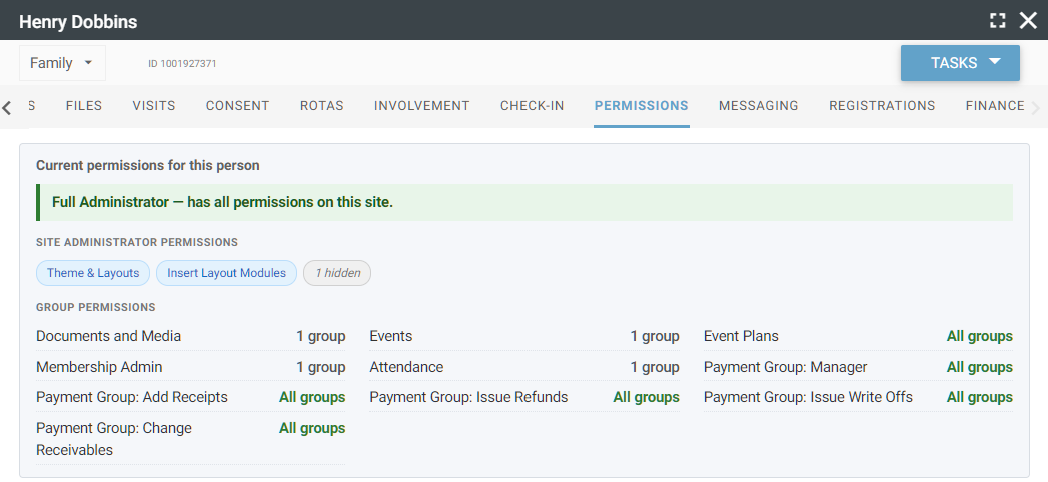1048x482 pixels.
Task: Open the ROTAS tab
Action: pos(321,106)
